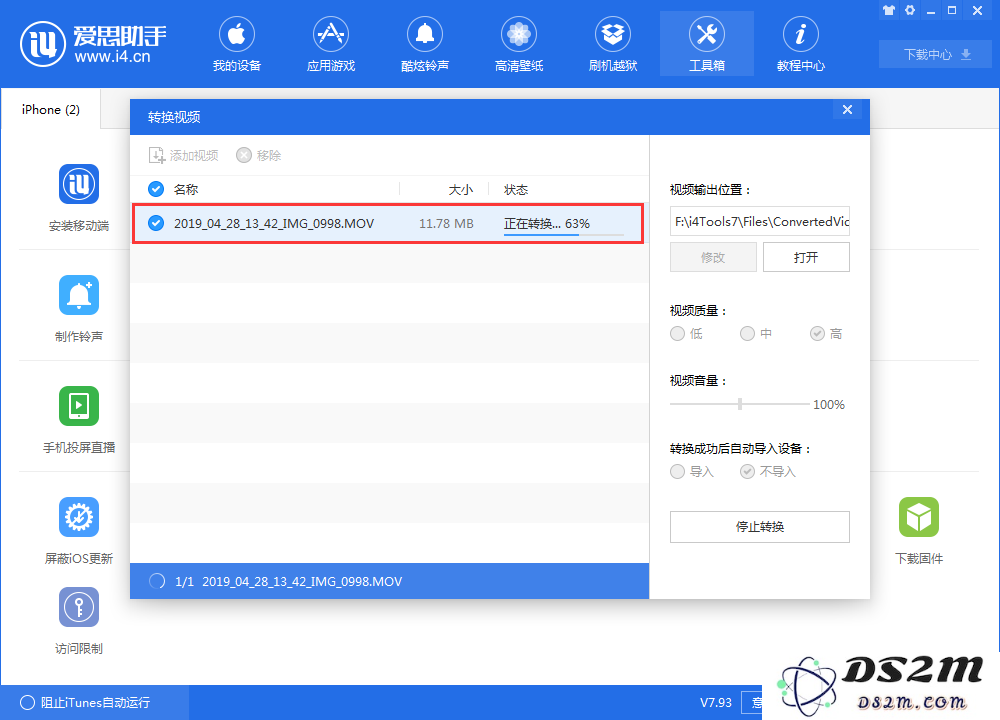Open the 应用游戏 apps and games section
This screenshot has width=1000, height=720.
tap(330, 44)
